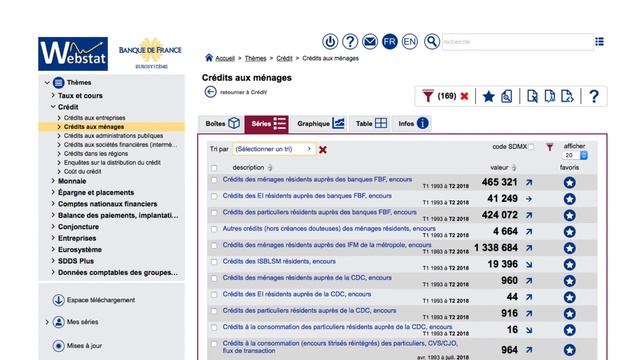640x360 pixels.
Task: Switch to the Graphique tab
Action: pos(320,123)
